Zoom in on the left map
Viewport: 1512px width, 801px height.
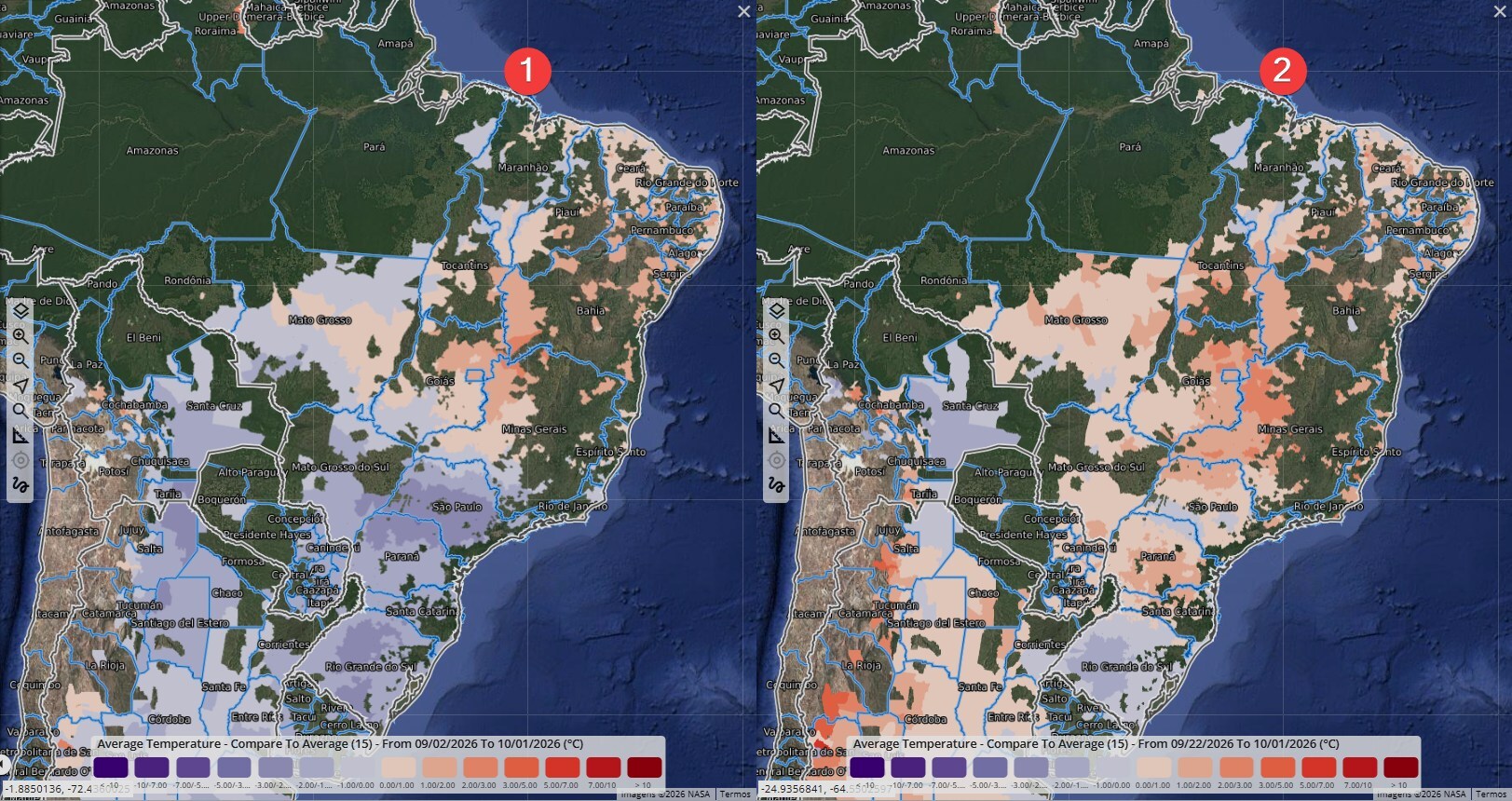(20, 335)
